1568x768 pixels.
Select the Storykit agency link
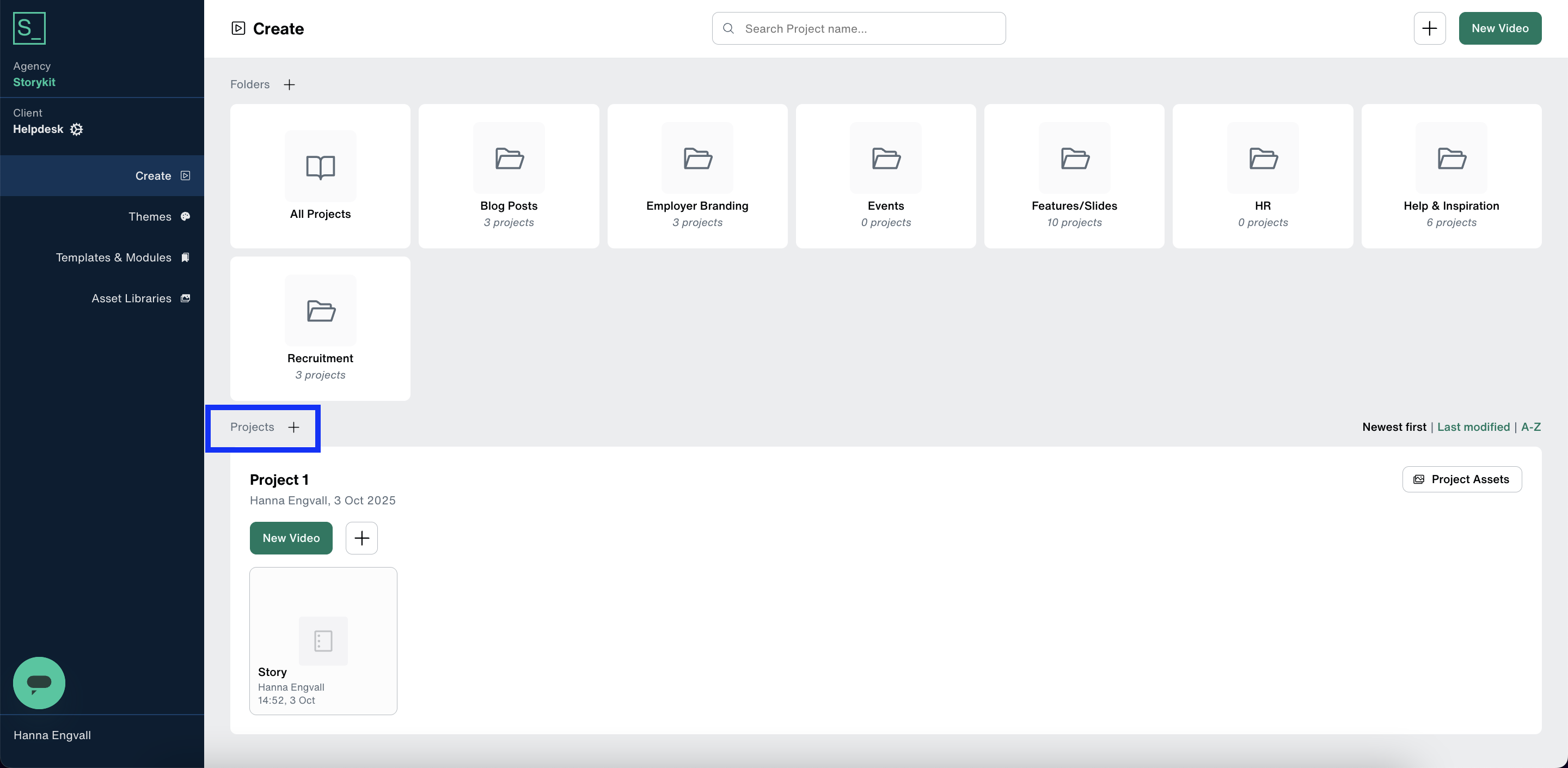[34, 82]
